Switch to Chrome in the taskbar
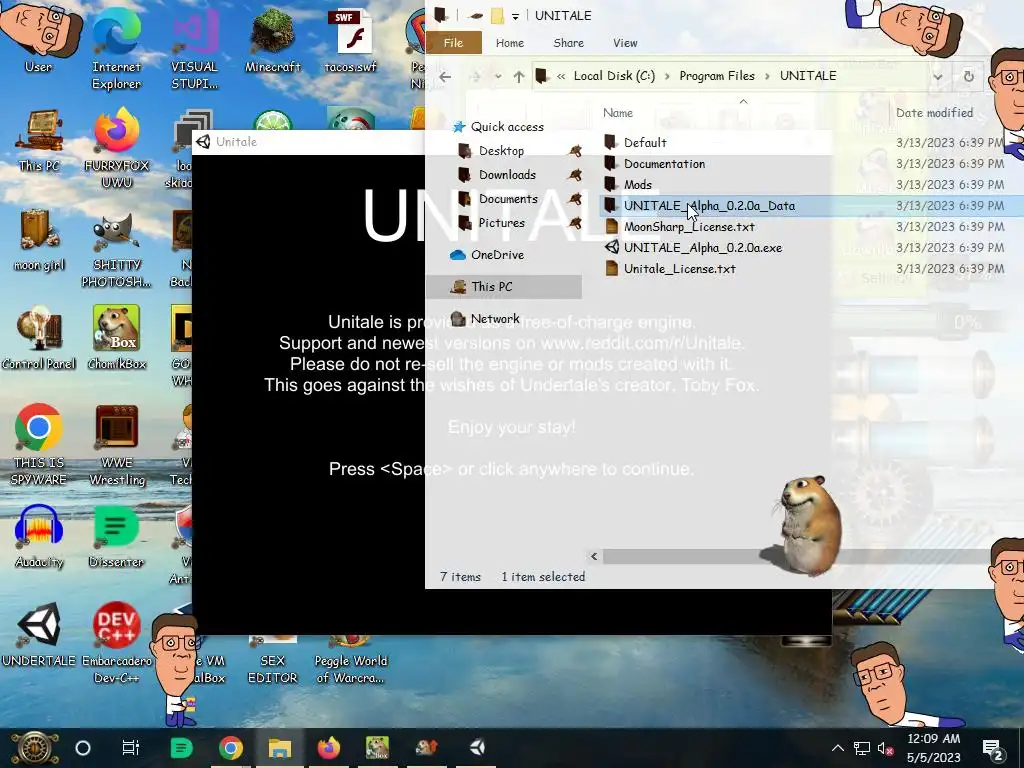Viewport: 1024px width, 768px height. (231, 748)
